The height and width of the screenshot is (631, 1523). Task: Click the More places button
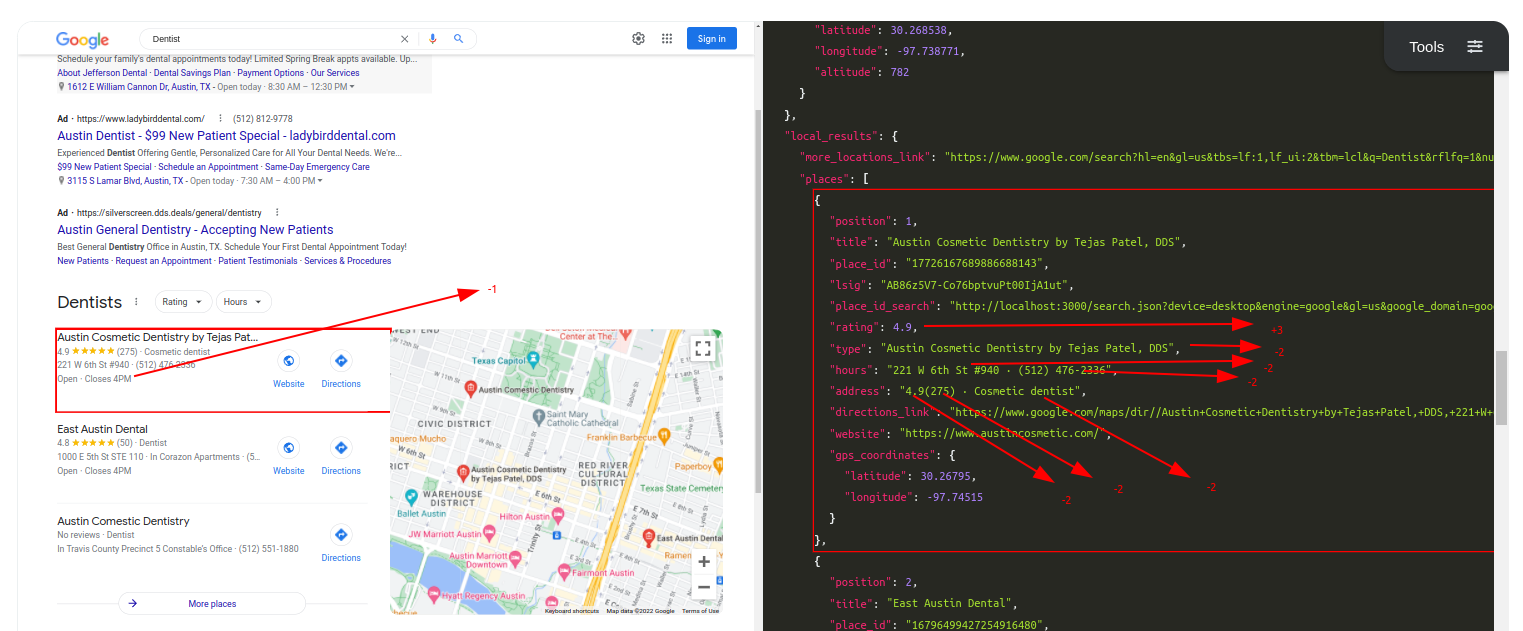[x=212, y=604]
